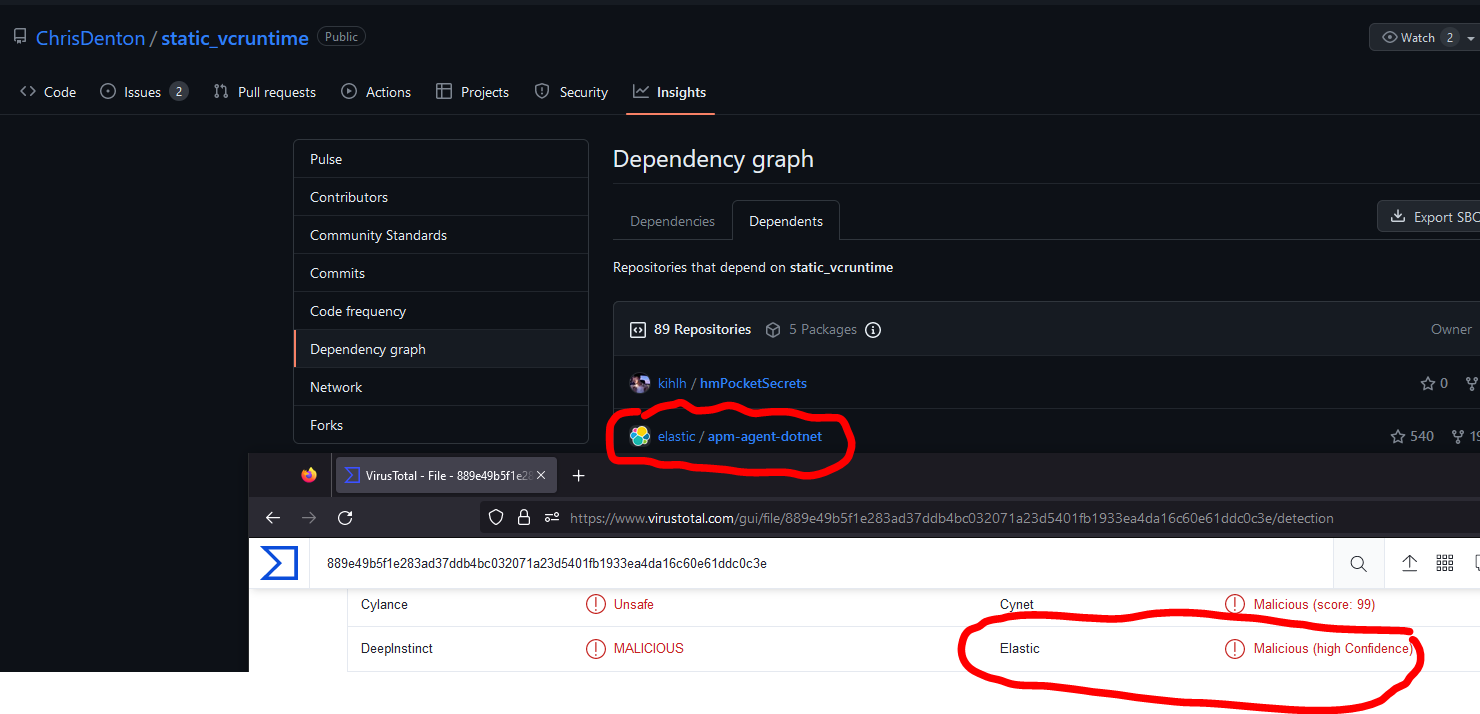Click the VirusTotal logo
Screen dimensions: 1480x714
click(x=278, y=563)
